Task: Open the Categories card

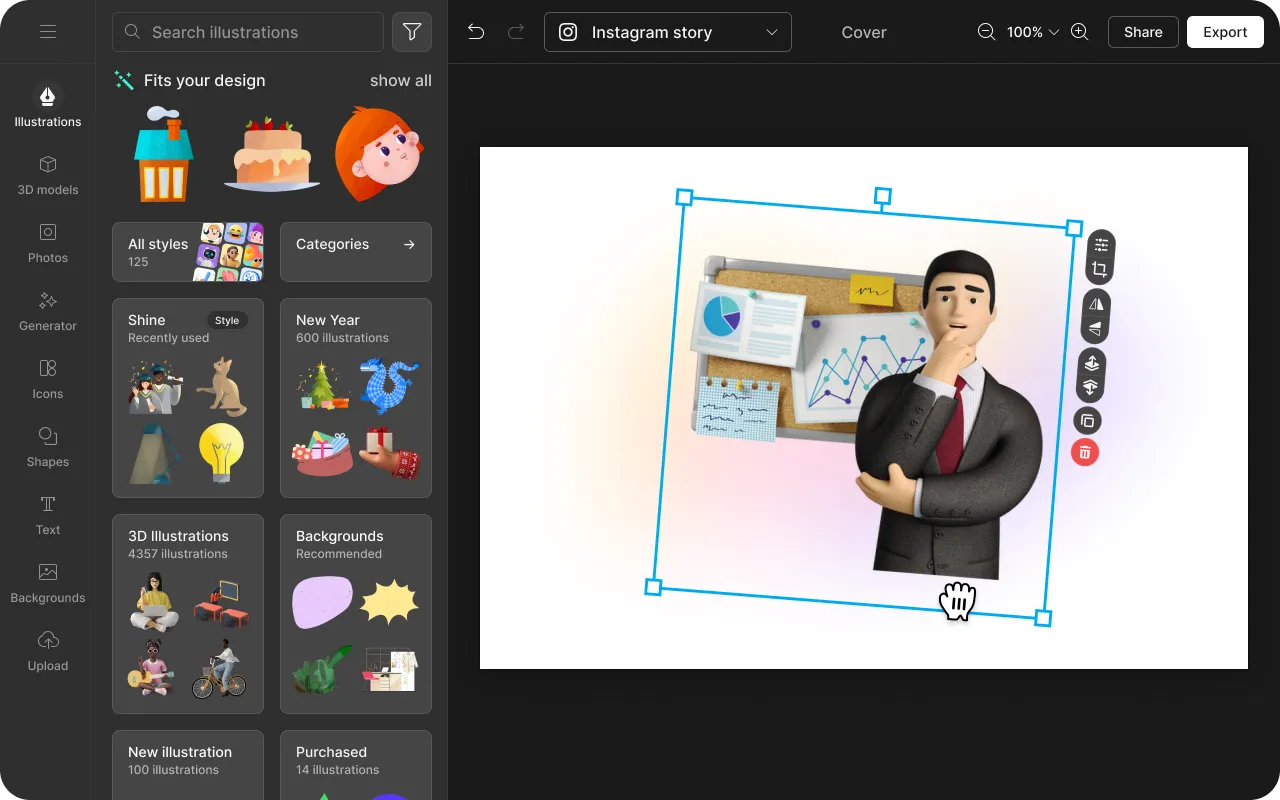Action: (356, 252)
